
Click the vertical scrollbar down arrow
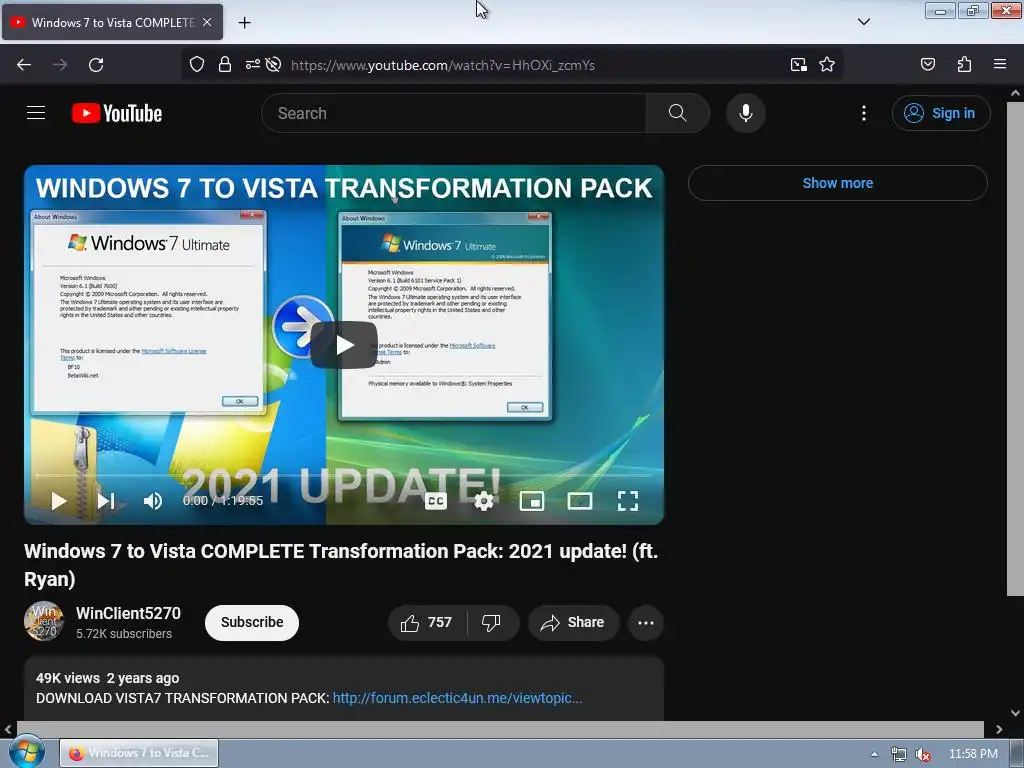click(1015, 712)
